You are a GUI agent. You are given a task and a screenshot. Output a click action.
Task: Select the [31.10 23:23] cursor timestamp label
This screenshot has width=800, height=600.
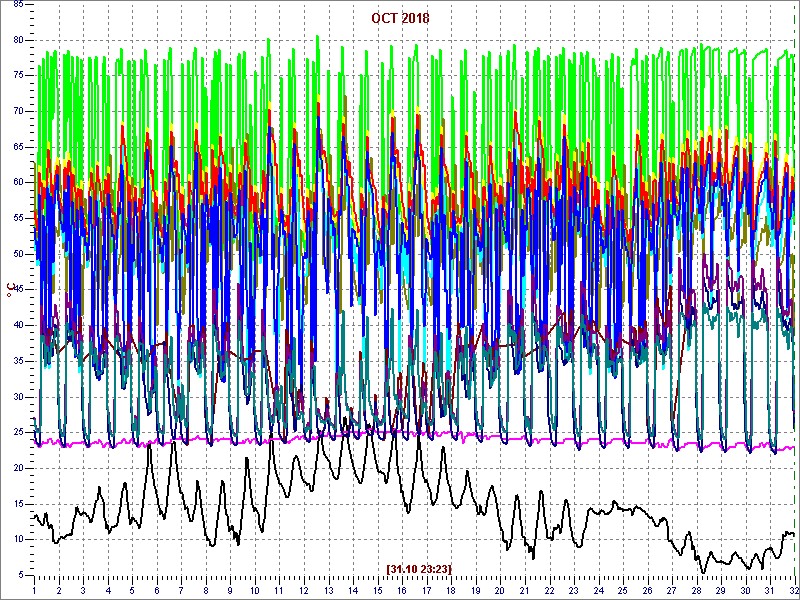pos(419,568)
